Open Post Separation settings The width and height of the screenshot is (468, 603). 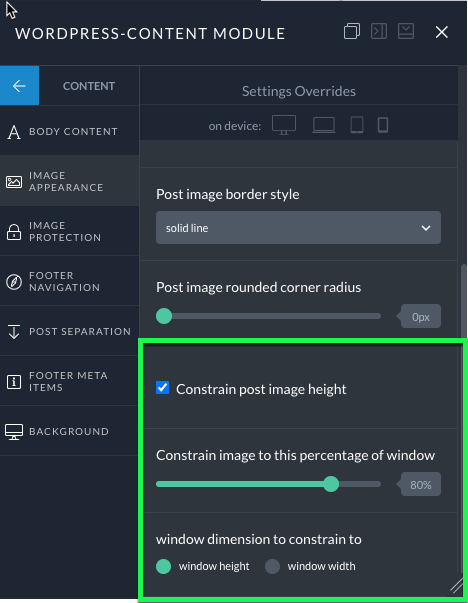pyautogui.click(x=69, y=331)
